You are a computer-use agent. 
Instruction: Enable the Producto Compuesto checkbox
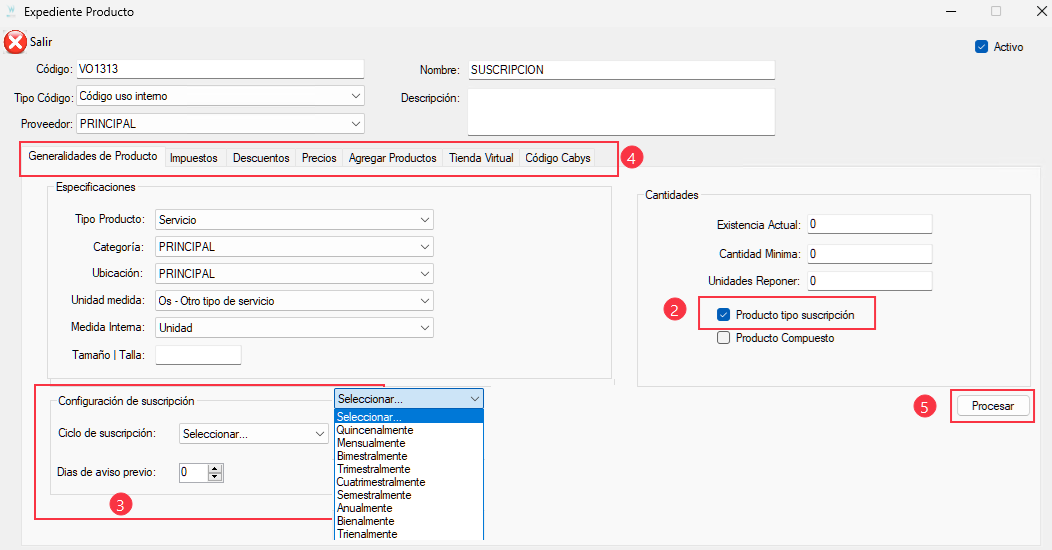click(x=723, y=338)
